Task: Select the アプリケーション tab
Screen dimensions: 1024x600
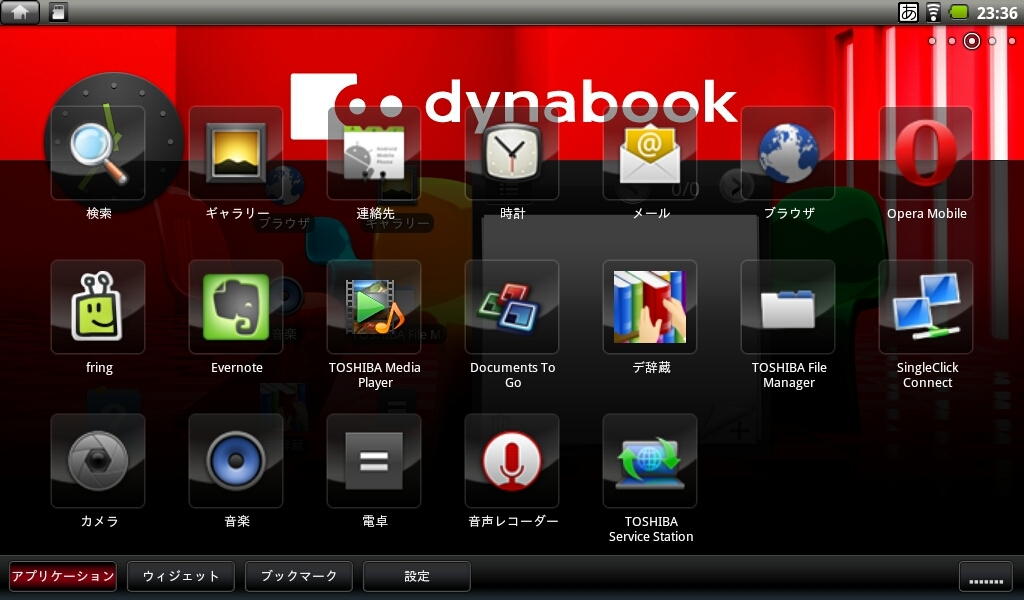Action: (63, 576)
